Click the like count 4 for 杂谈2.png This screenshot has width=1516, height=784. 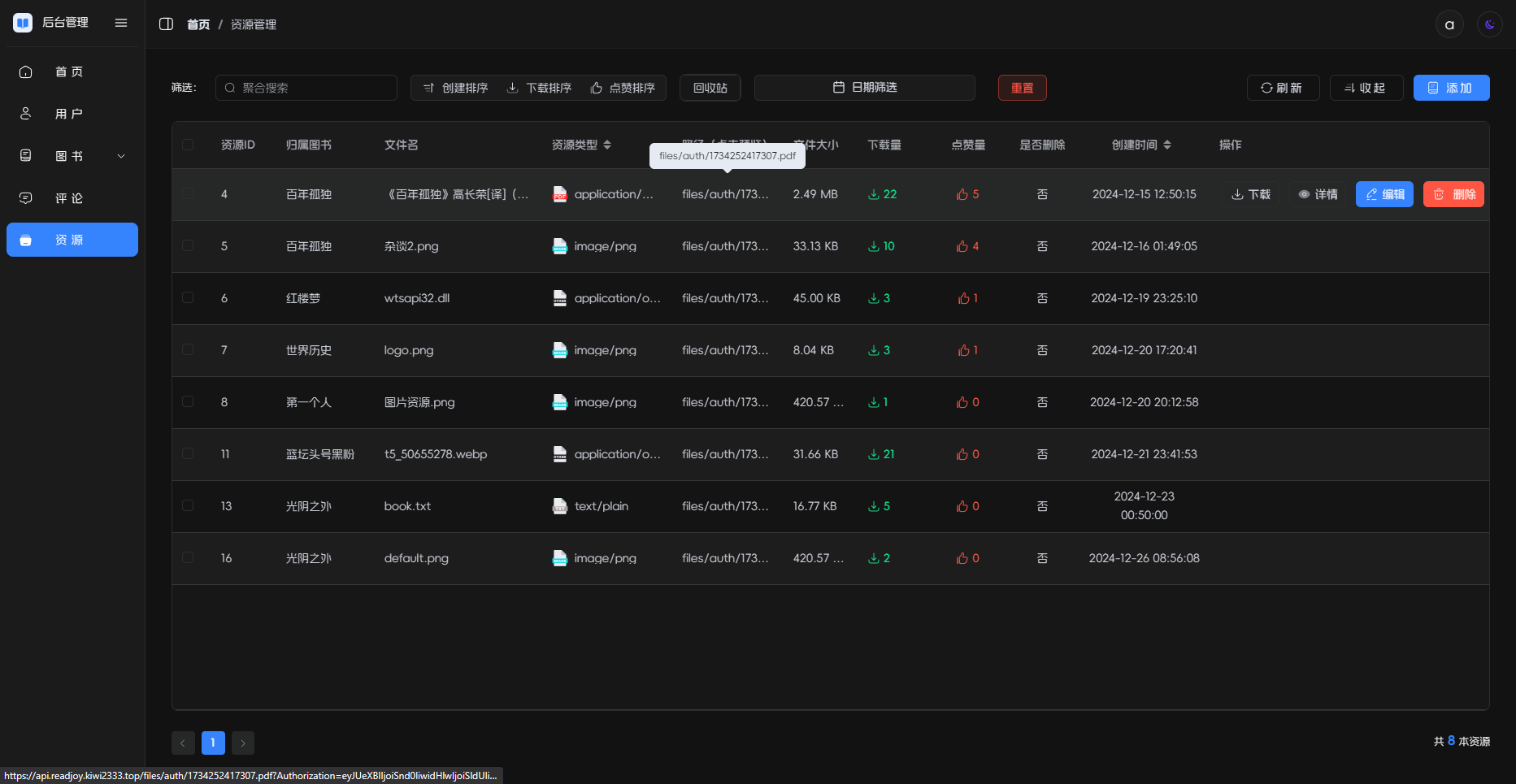click(x=967, y=246)
